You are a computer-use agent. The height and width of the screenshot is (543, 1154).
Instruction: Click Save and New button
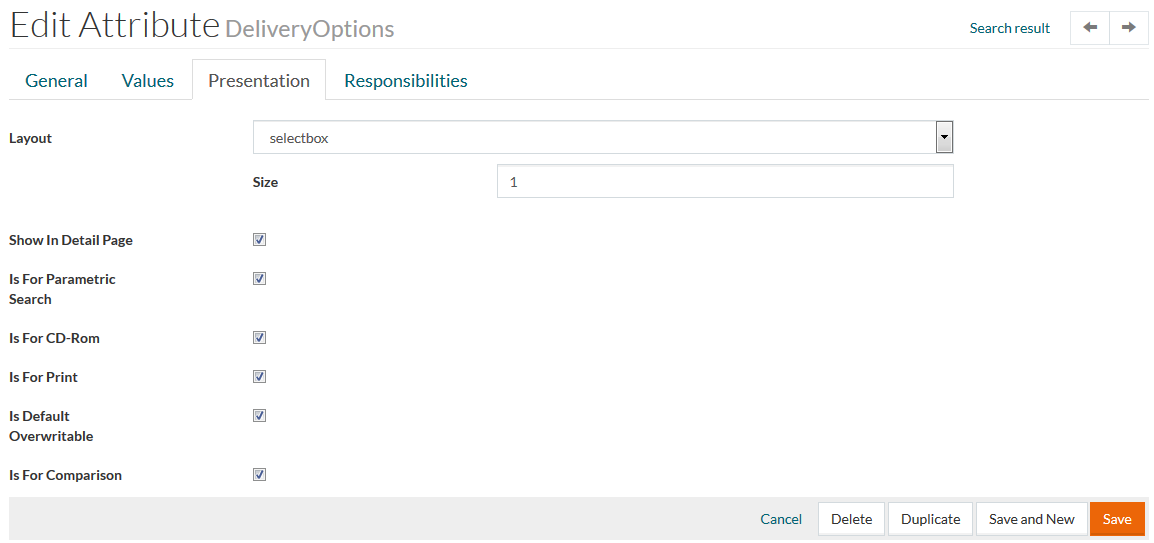click(x=1031, y=519)
